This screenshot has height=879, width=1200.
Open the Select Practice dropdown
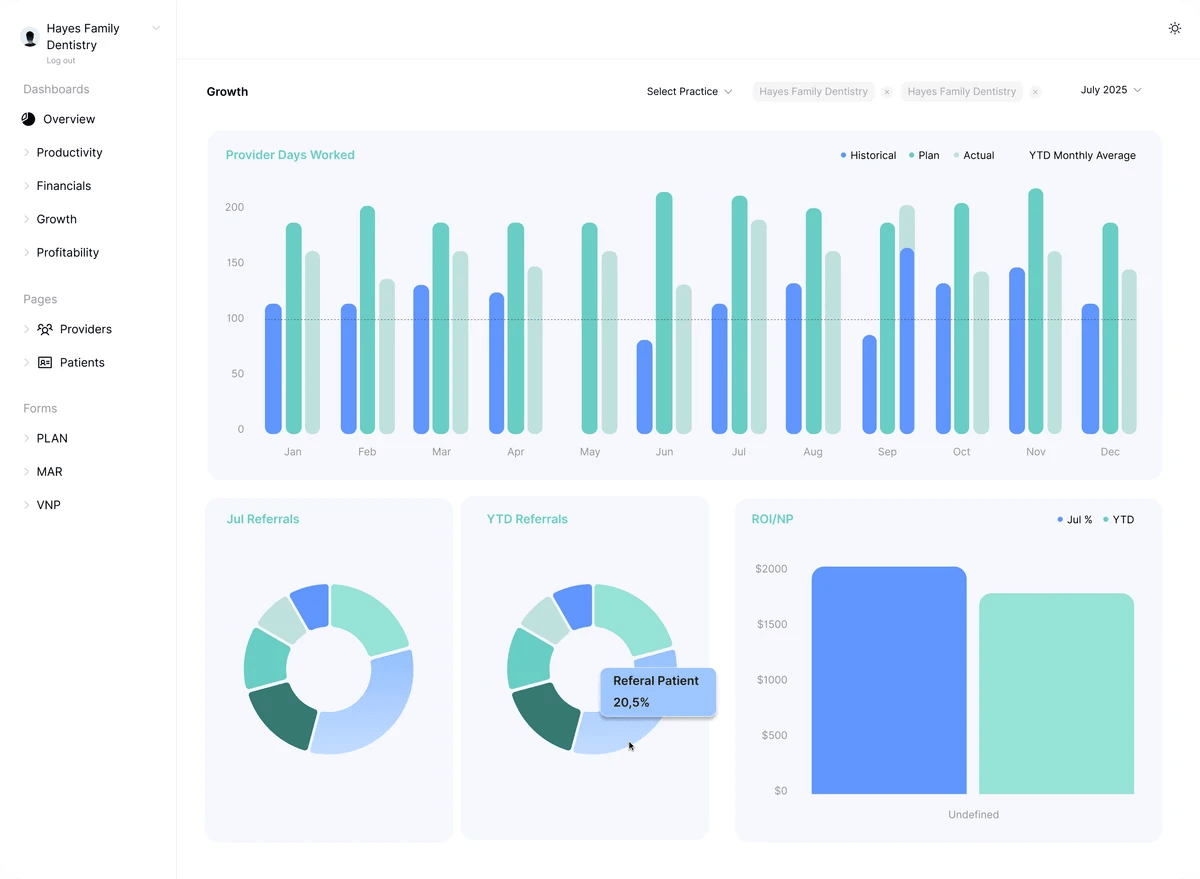coord(689,91)
